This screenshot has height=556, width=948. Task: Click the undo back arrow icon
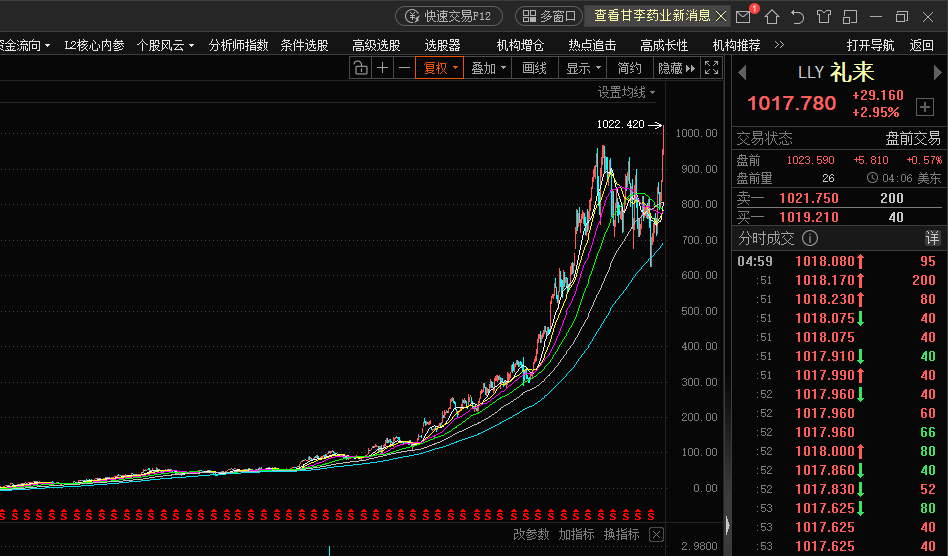pos(797,17)
